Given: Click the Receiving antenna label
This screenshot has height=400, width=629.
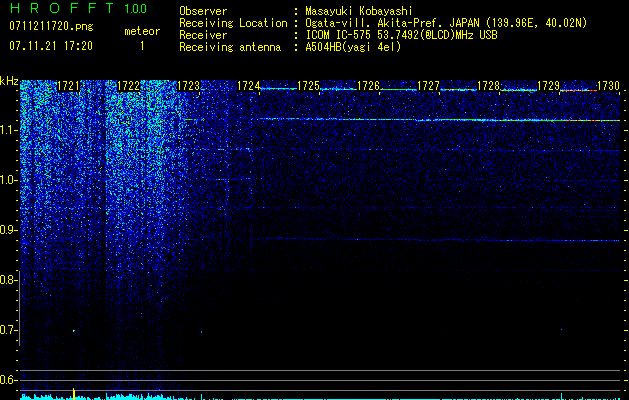Looking at the screenshot, I should (x=230, y=47).
